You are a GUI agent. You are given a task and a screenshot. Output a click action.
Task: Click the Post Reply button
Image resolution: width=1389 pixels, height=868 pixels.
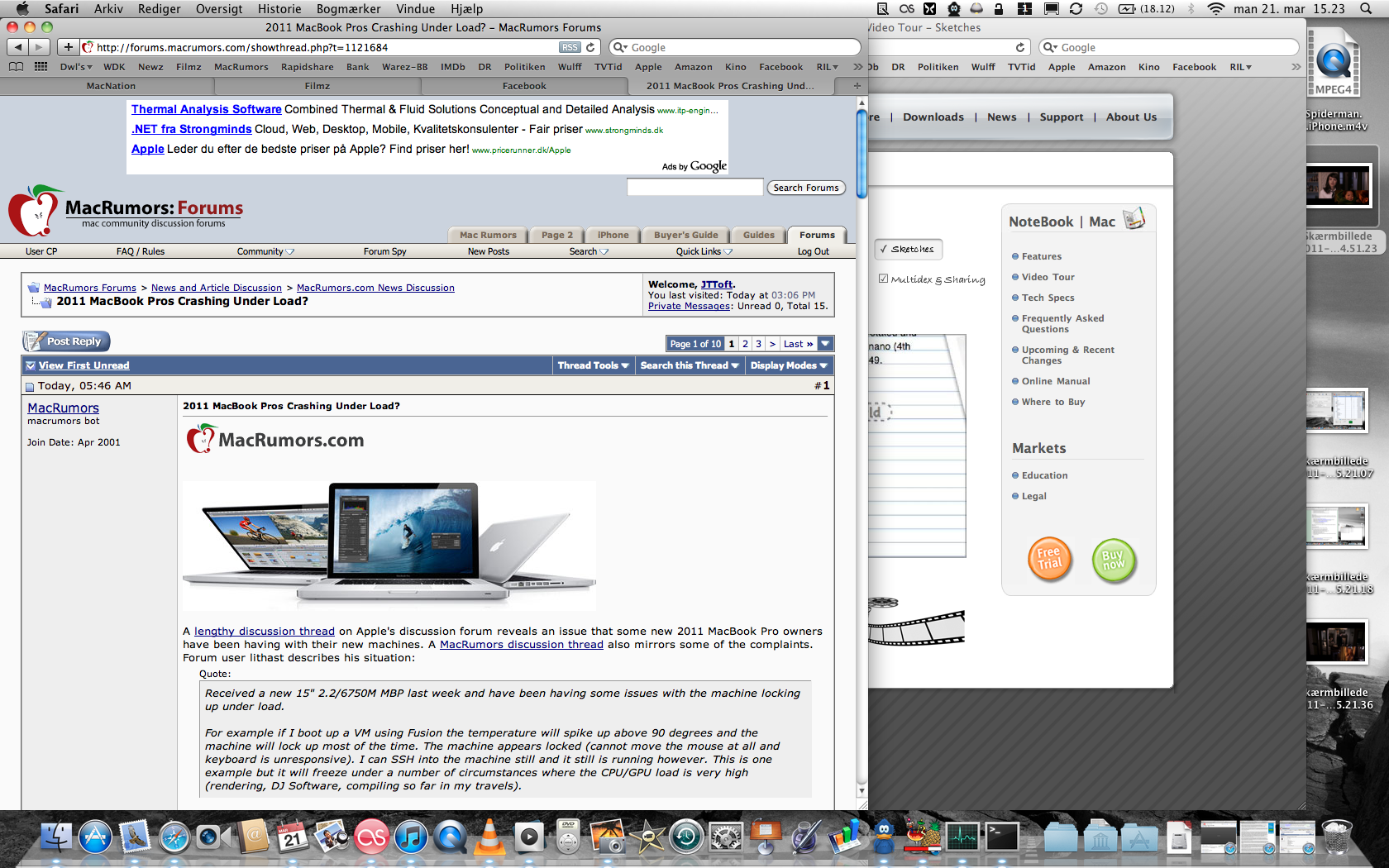click(66, 341)
